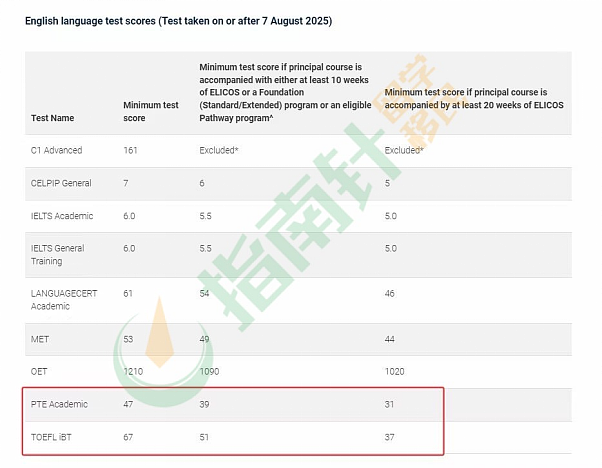Click the PTE Academic row label
The height and width of the screenshot is (468, 602).
[x=59, y=404]
